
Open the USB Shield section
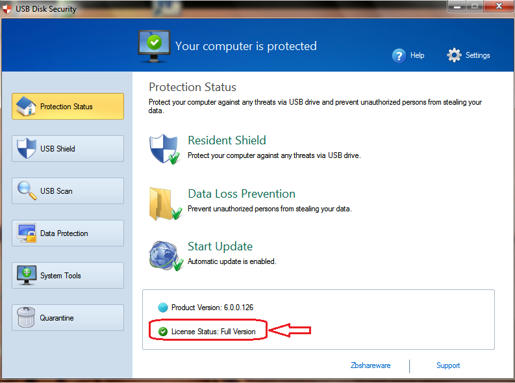pyautogui.click(x=68, y=149)
